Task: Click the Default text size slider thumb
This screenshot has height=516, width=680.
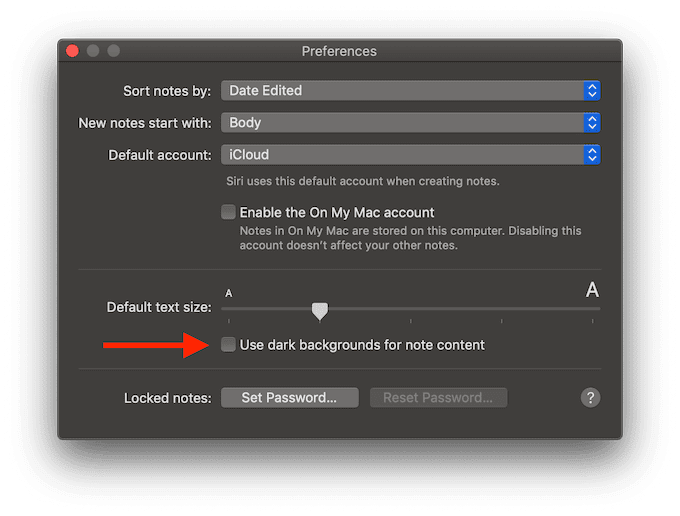Action: [320, 311]
